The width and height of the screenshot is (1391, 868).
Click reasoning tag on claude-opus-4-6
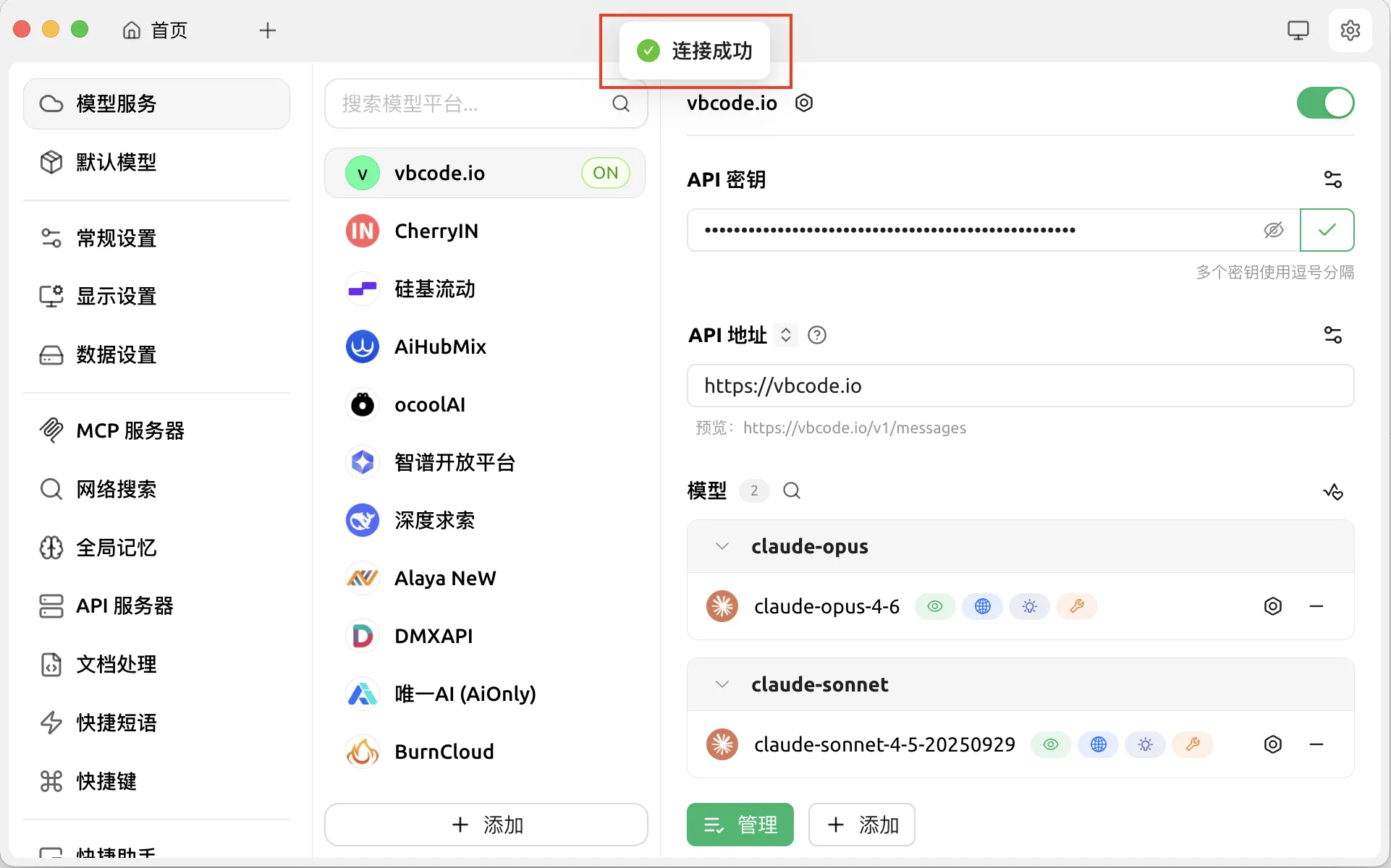tap(1030, 606)
